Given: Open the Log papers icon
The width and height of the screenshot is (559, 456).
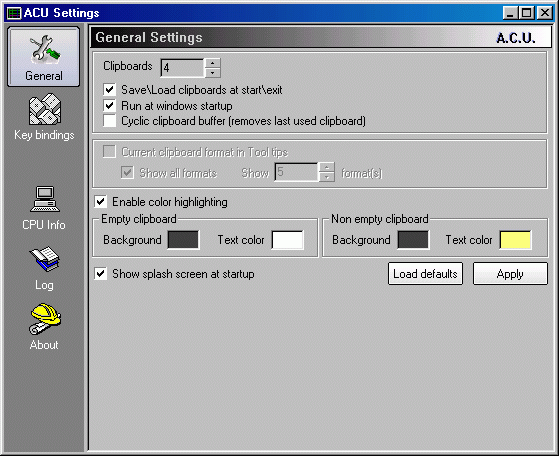Looking at the screenshot, I should [x=45, y=259].
